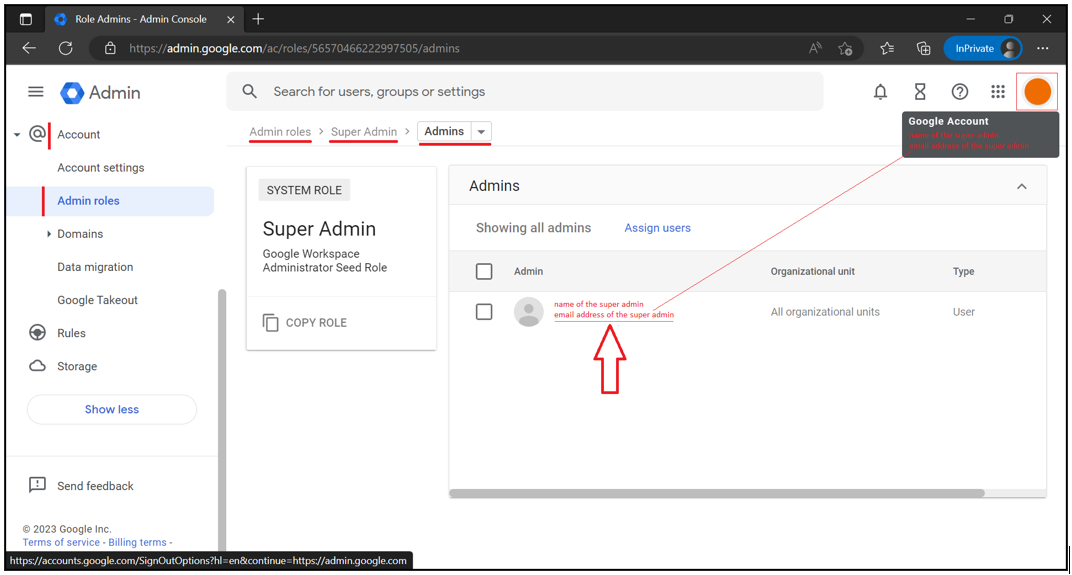Open a new browser tab
The height and width of the screenshot is (575, 1072).
coord(258,19)
